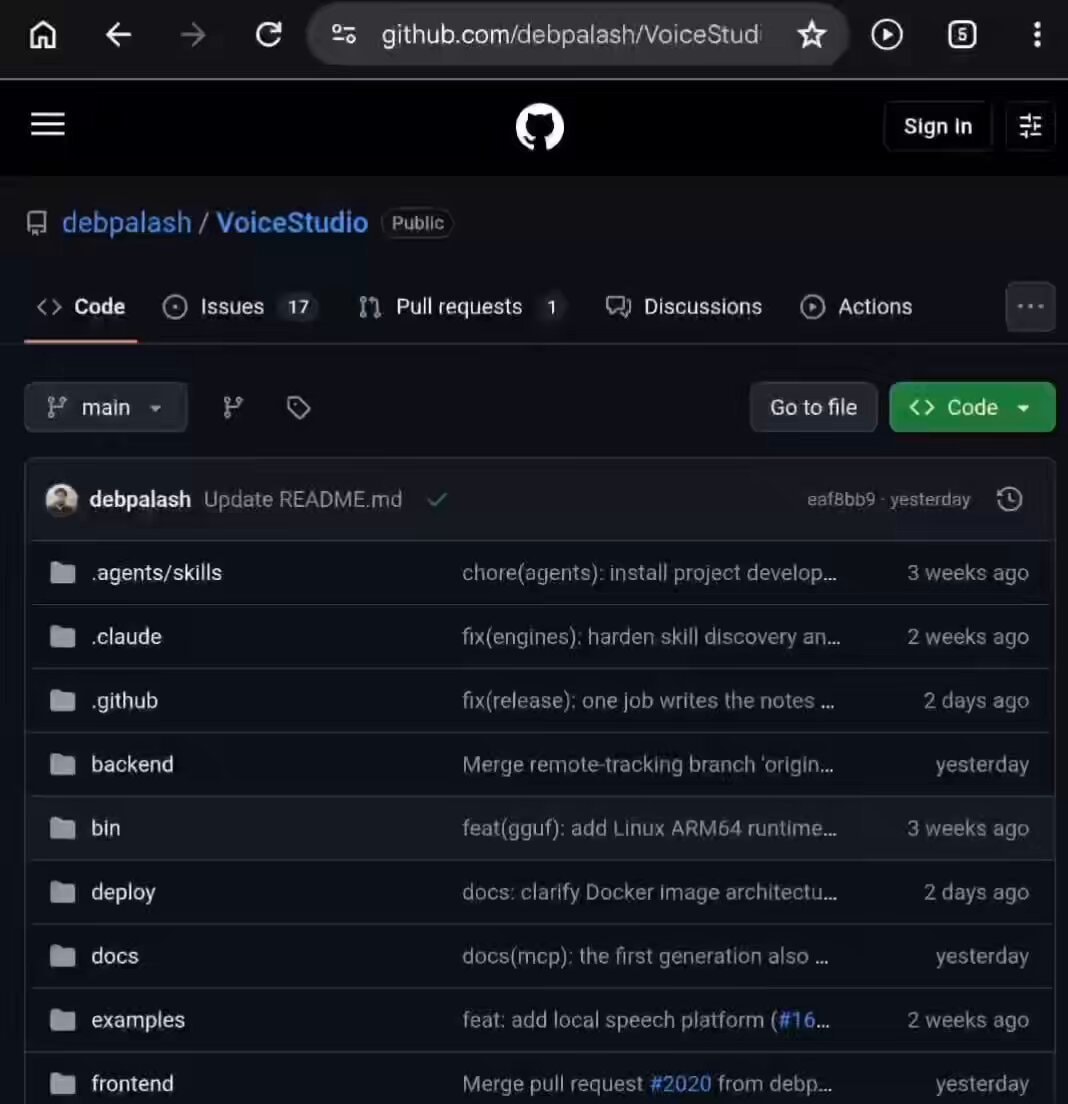The height and width of the screenshot is (1104, 1068).
Task: Click the Sign in button
Action: (x=938, y=126)
